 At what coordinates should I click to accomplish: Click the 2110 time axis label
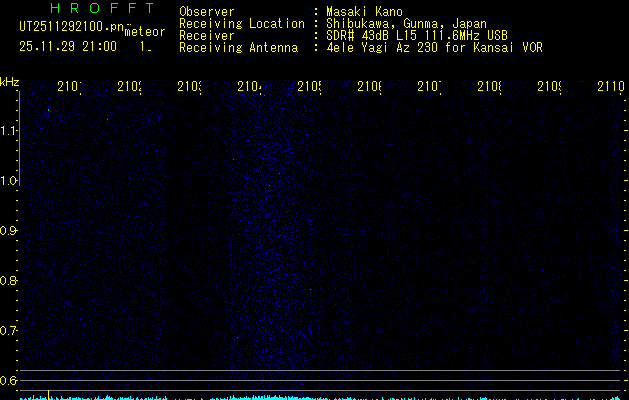coord(611,86)
